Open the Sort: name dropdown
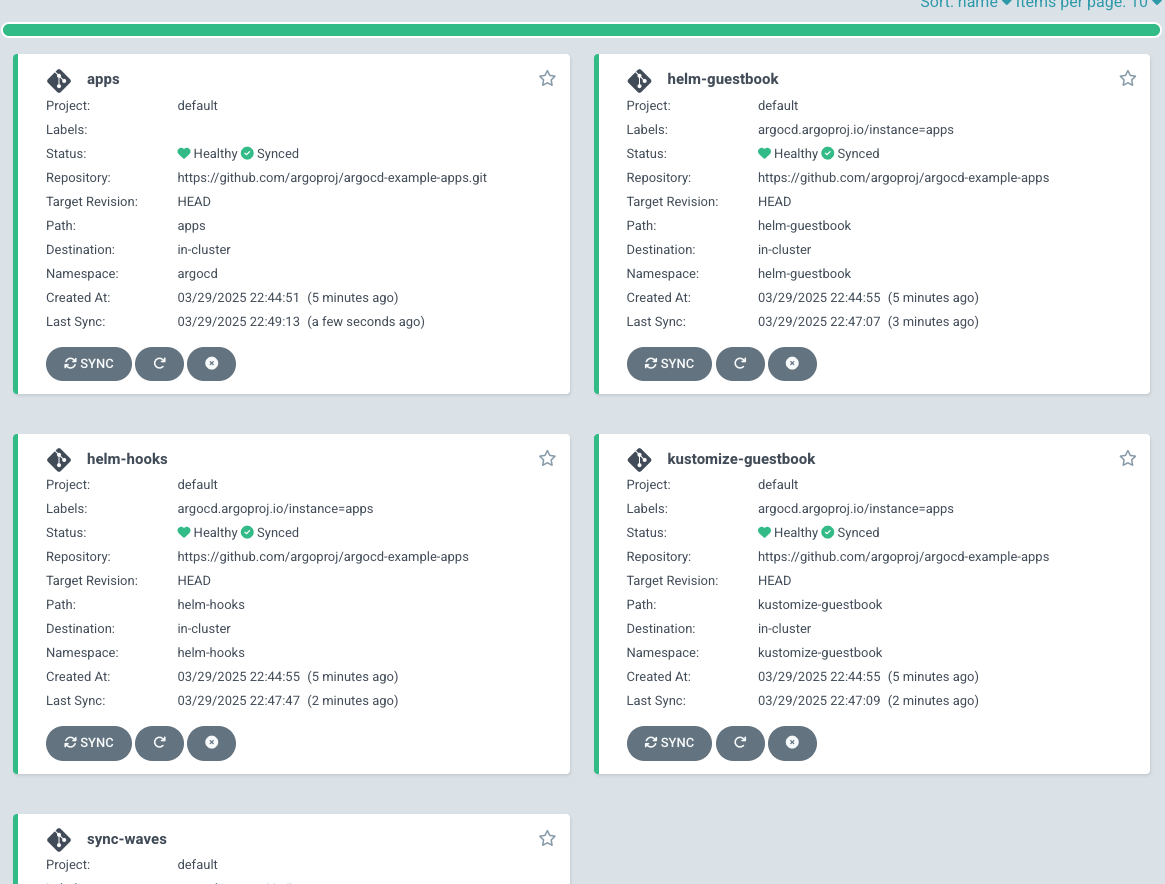The width and height of the screenshot is (1165, 884). pos(966,4)
